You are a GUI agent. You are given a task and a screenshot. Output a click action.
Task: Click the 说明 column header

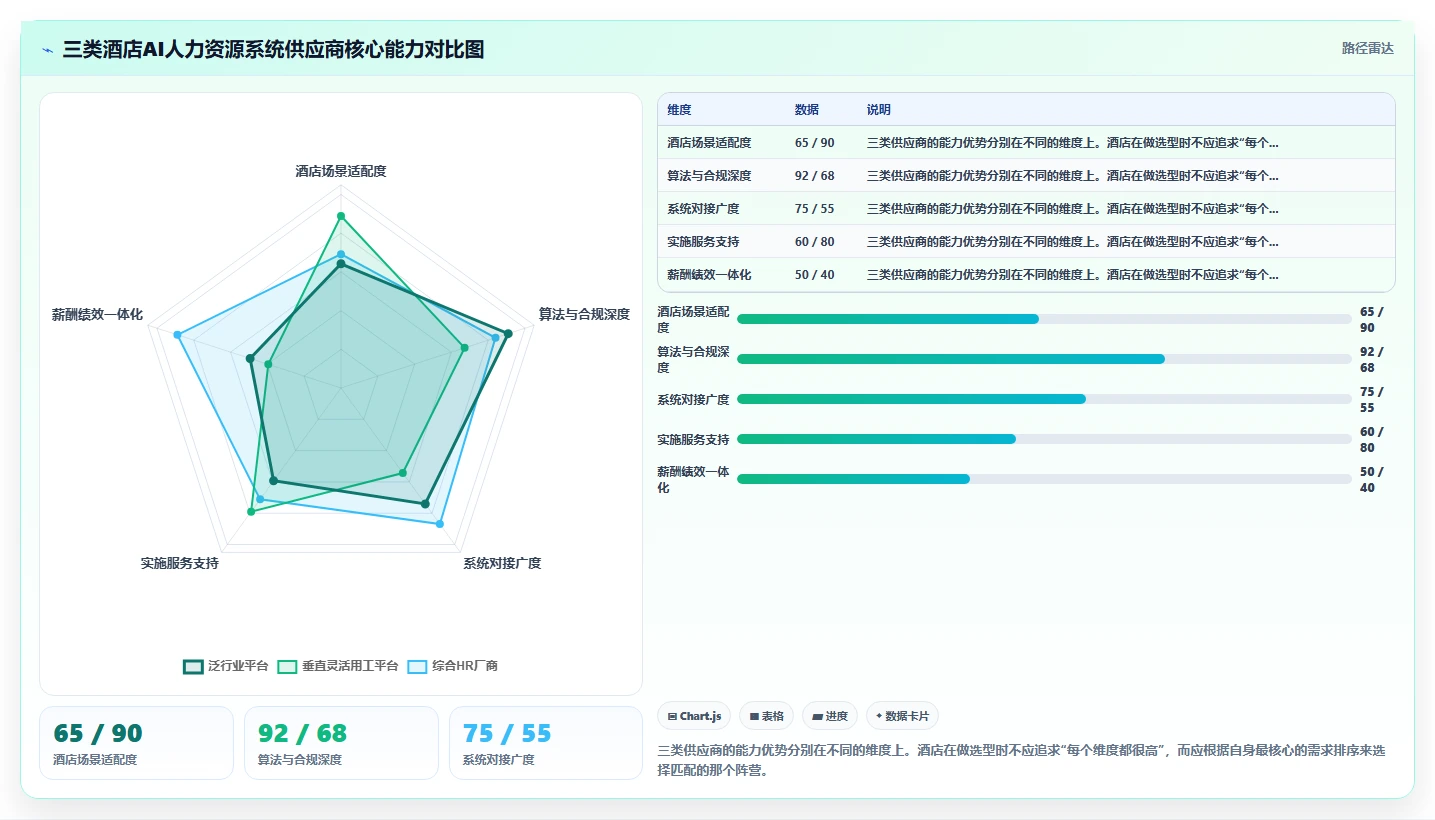click(x=879, y=110)
